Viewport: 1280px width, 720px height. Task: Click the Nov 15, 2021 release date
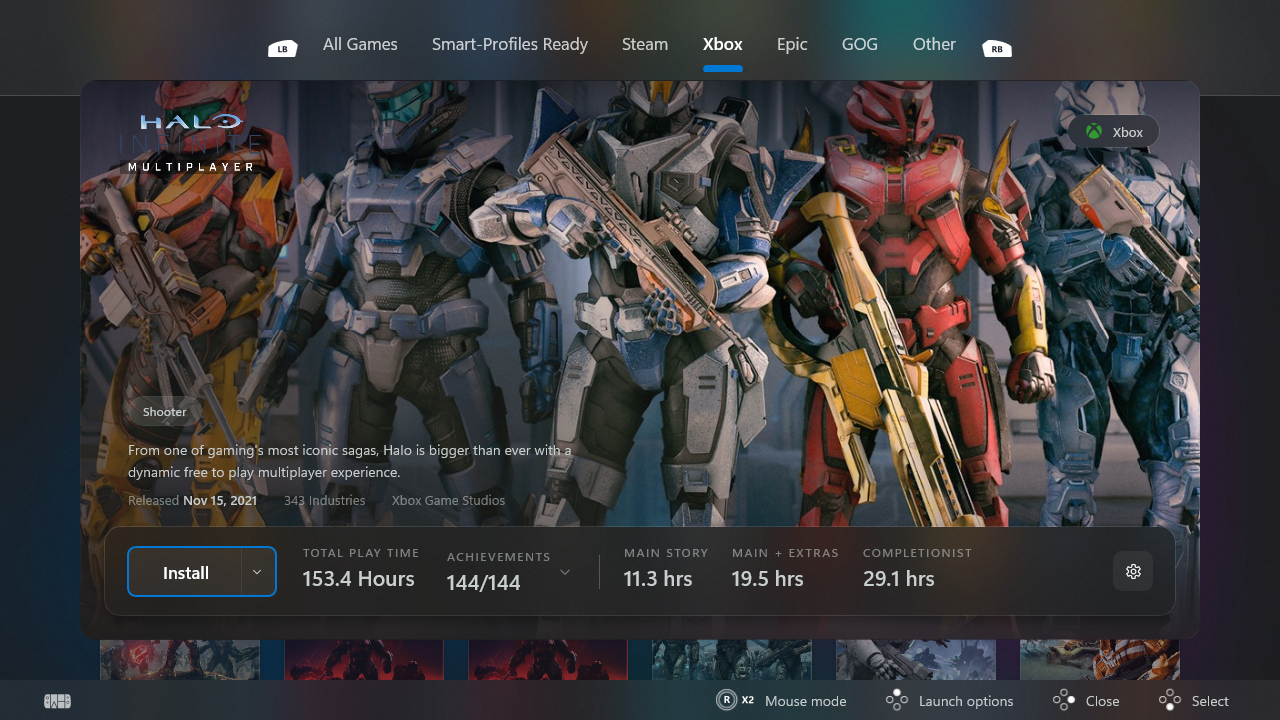pyautogui.click(x=220, y=500)
